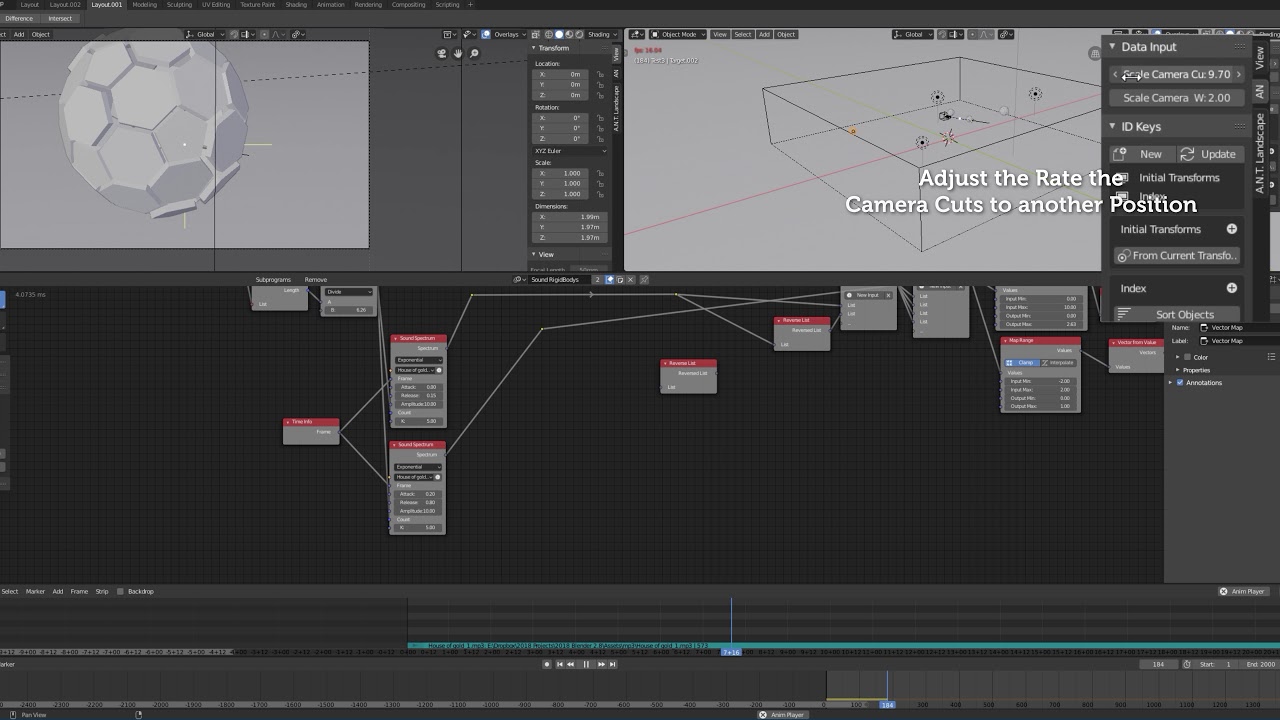Screen dimensions: 1280x720
Task: Open the XYZ Euler rotation mode dropdown
Action: 569,150
